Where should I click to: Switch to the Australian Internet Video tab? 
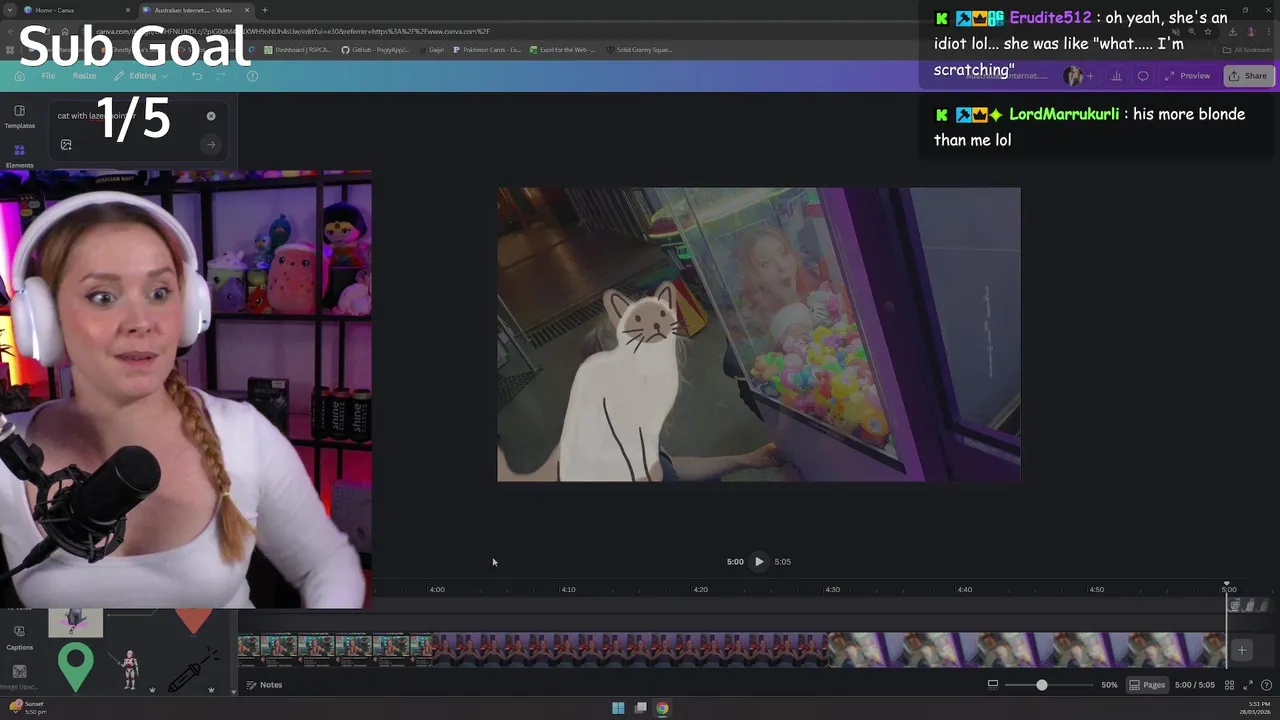(195, 10)
